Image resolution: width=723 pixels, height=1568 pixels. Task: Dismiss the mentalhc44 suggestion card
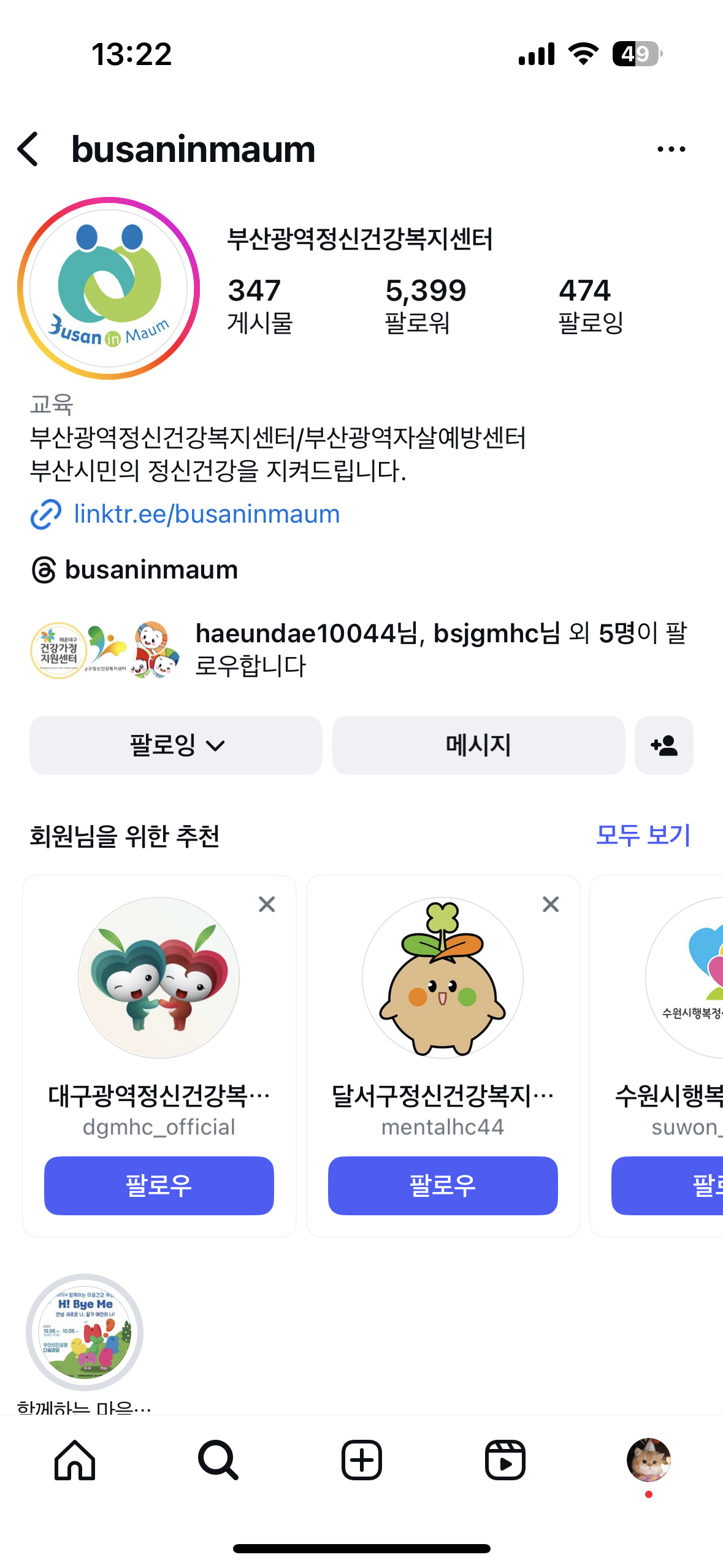click(551, 904)
